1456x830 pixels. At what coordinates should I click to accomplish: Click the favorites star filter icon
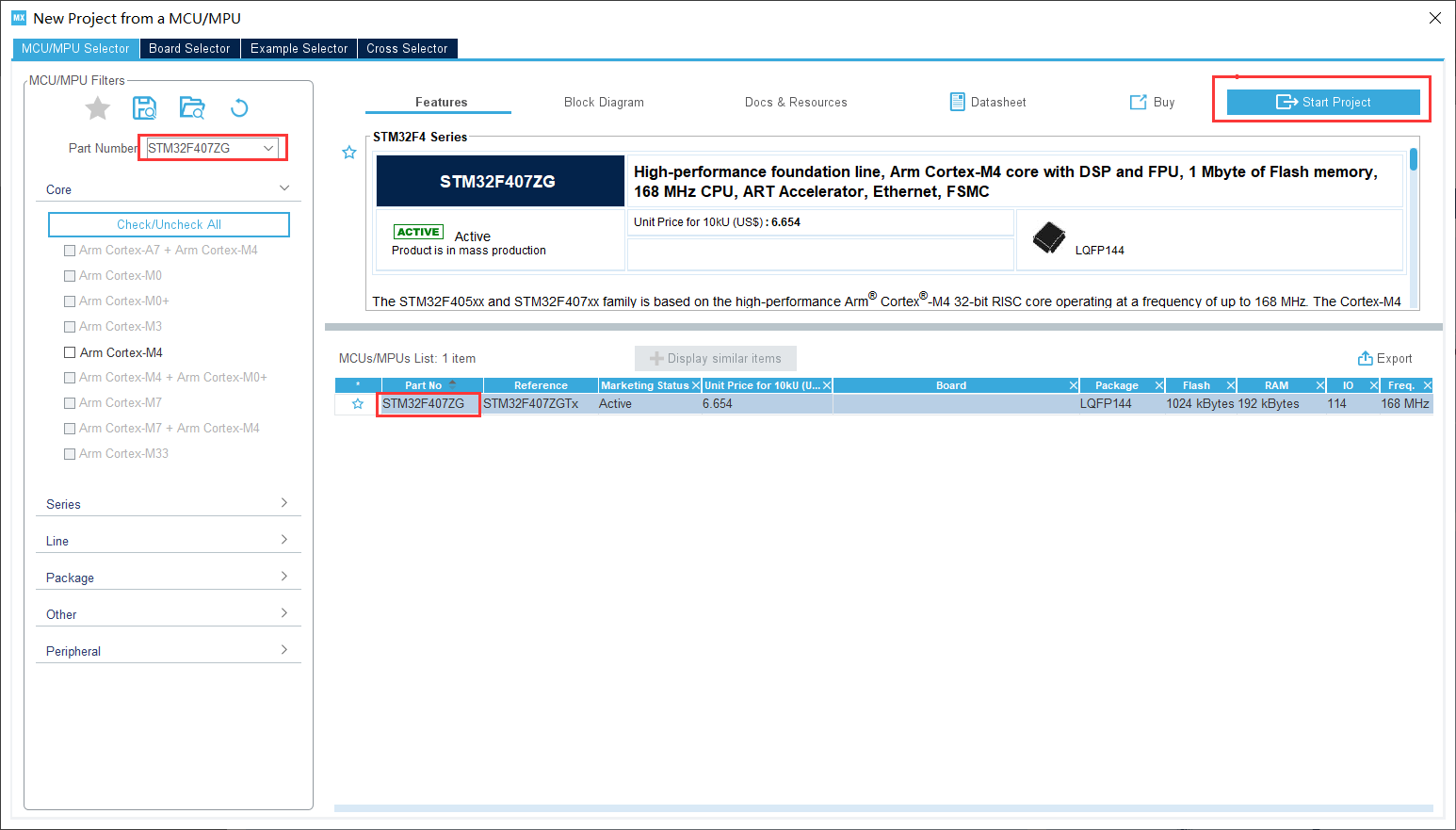tap(98, 108)
